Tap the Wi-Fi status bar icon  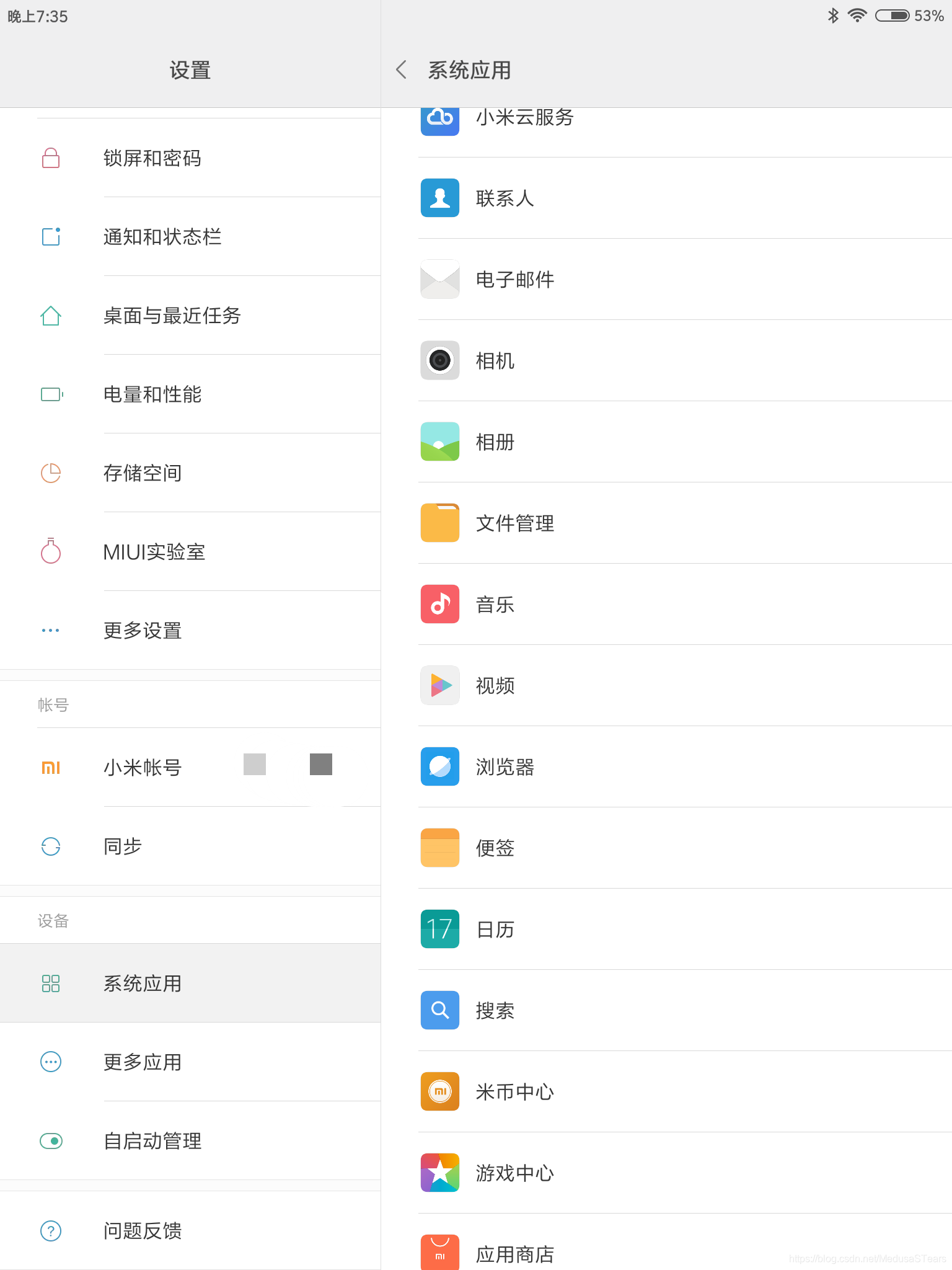tap(857, 16)
